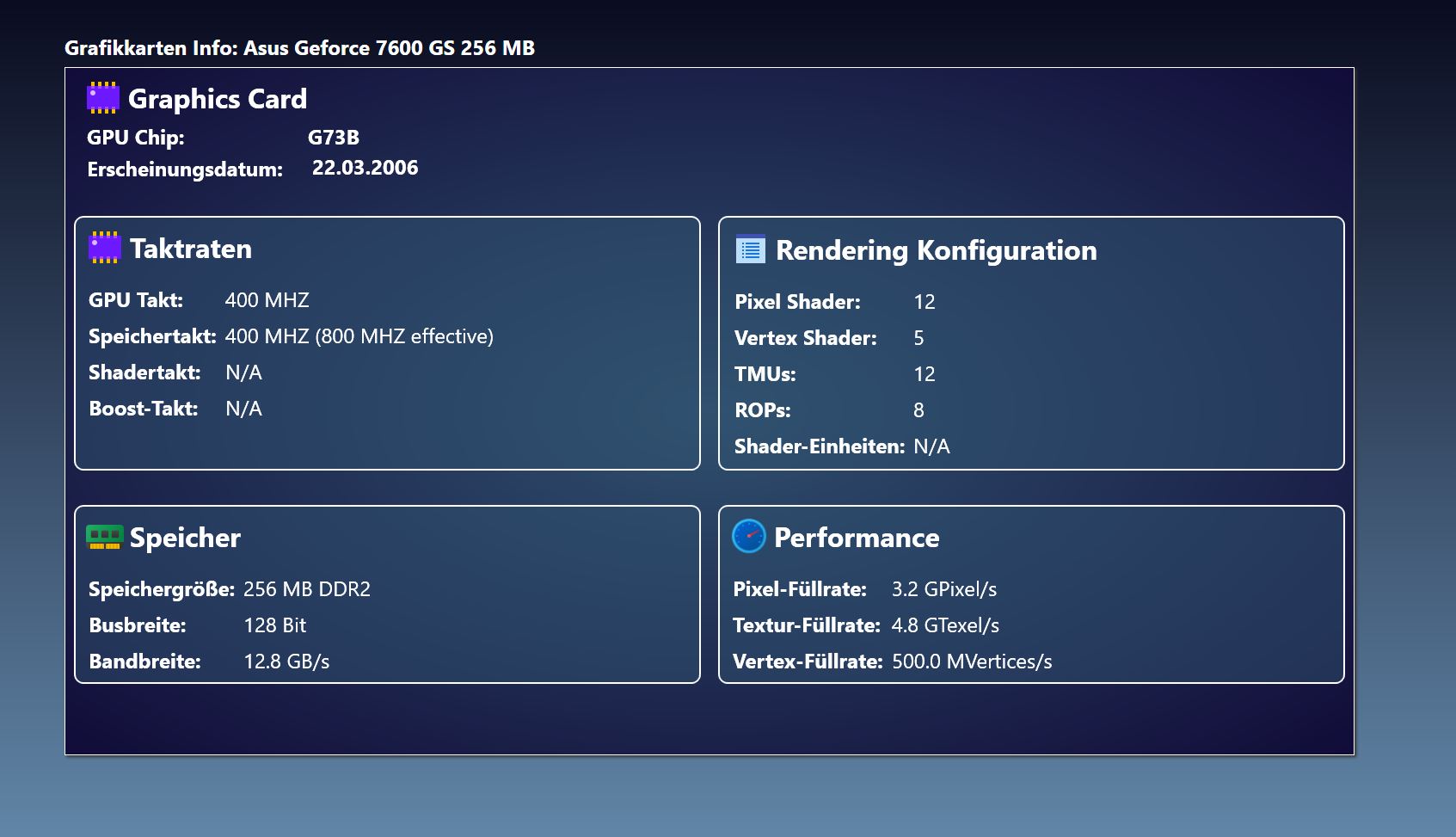Click the Vertex Shader value 5
The image size is (1456, 837).
point(918,338)
